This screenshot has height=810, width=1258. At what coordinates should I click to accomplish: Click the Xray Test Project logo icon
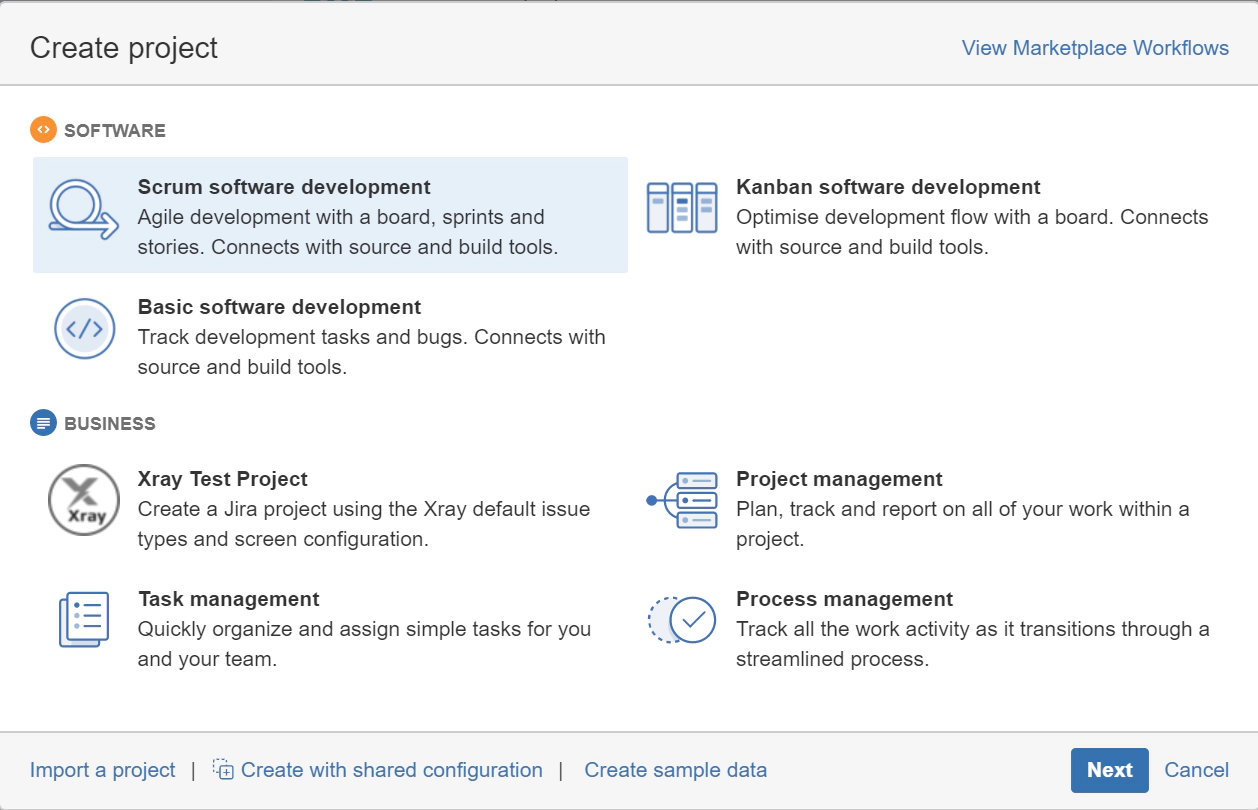pyautogui.click(x=85, y=500)
